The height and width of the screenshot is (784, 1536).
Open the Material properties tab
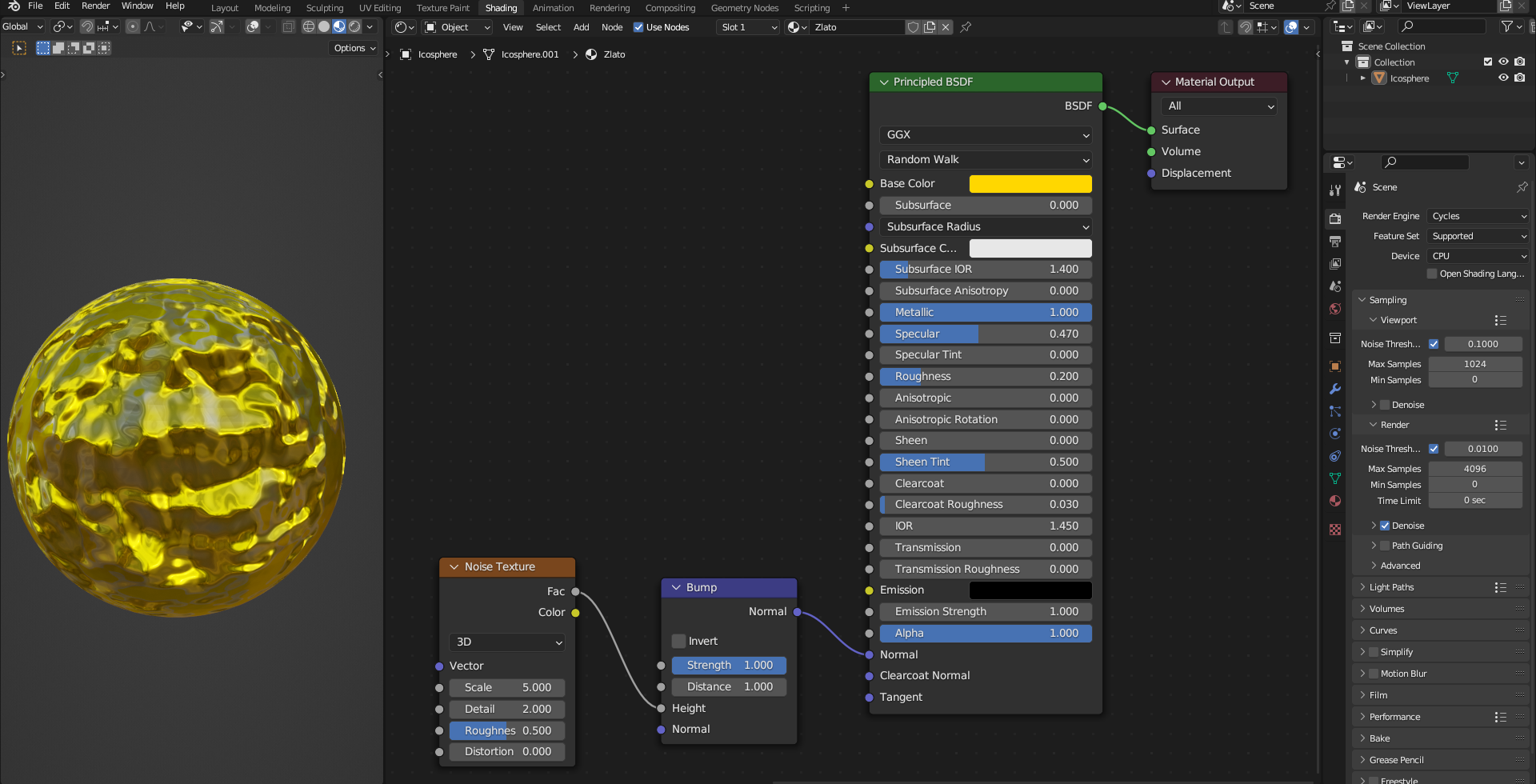click(x=1334, y=501)
